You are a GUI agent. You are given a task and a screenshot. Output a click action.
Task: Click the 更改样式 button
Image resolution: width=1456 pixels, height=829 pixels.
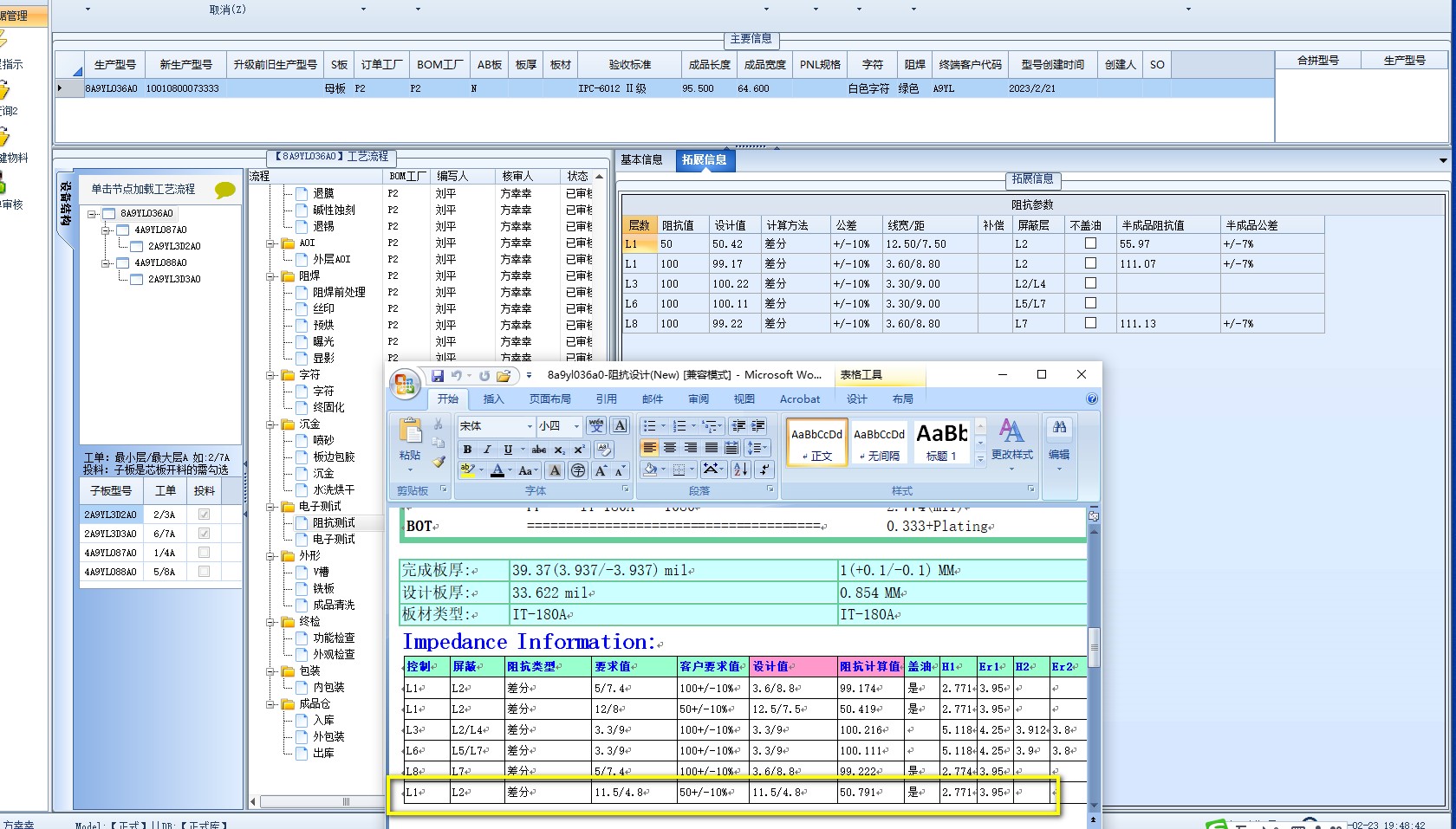coord(1011,440)
